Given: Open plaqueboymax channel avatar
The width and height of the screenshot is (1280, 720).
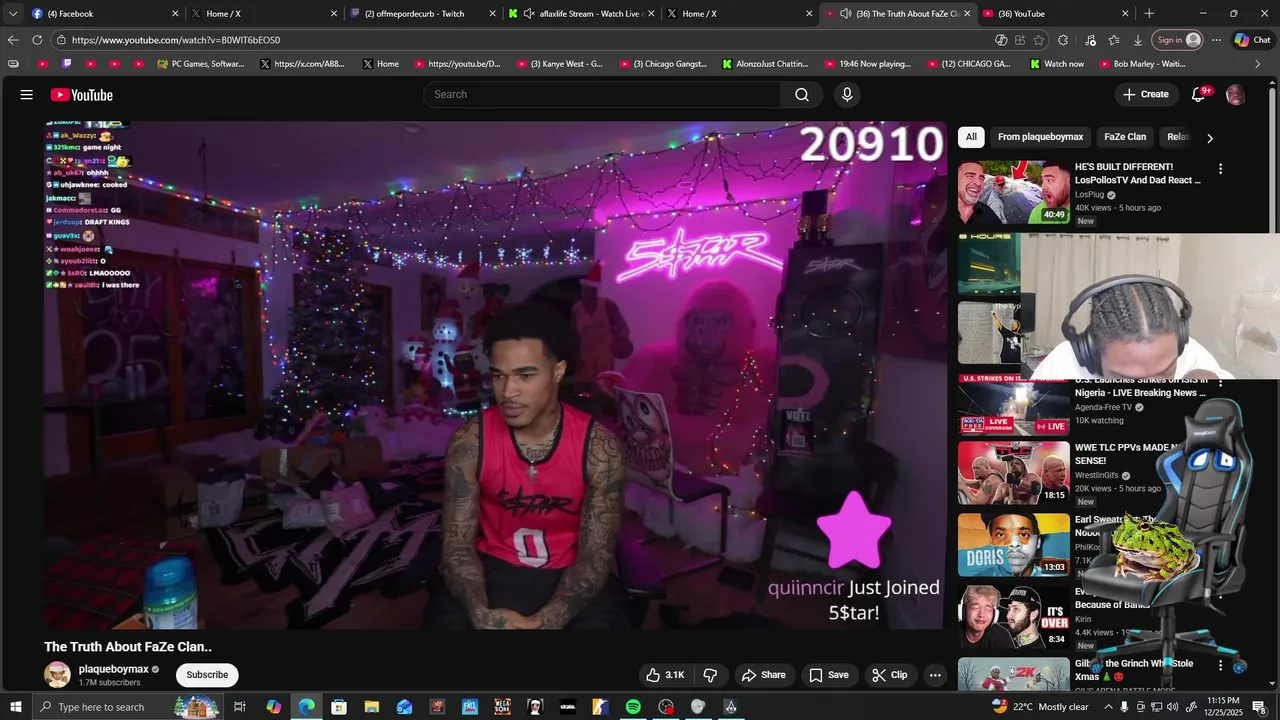Looking at the screenshot, I should [57, 674].
